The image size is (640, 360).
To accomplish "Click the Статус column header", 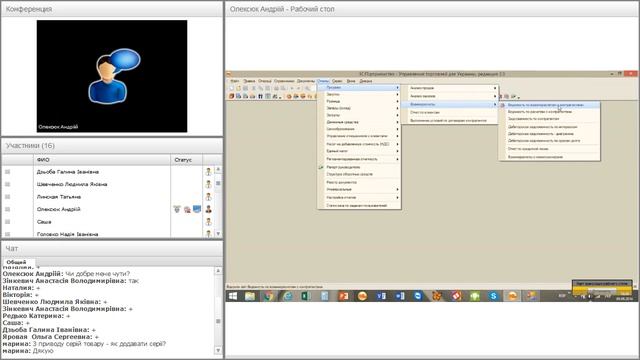I will [x=187, y=160].
